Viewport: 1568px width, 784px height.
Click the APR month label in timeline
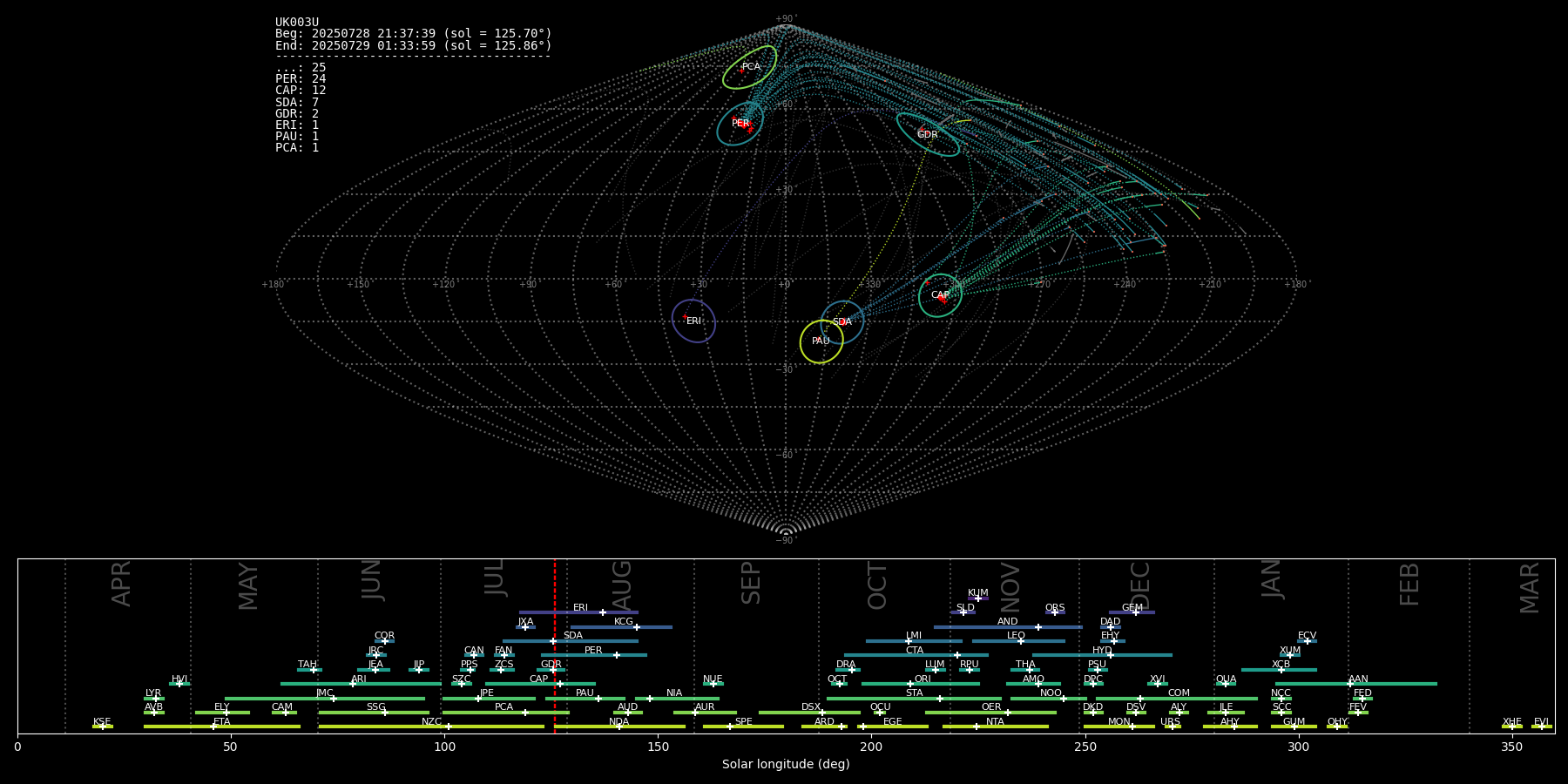click(x=121, y=584)
